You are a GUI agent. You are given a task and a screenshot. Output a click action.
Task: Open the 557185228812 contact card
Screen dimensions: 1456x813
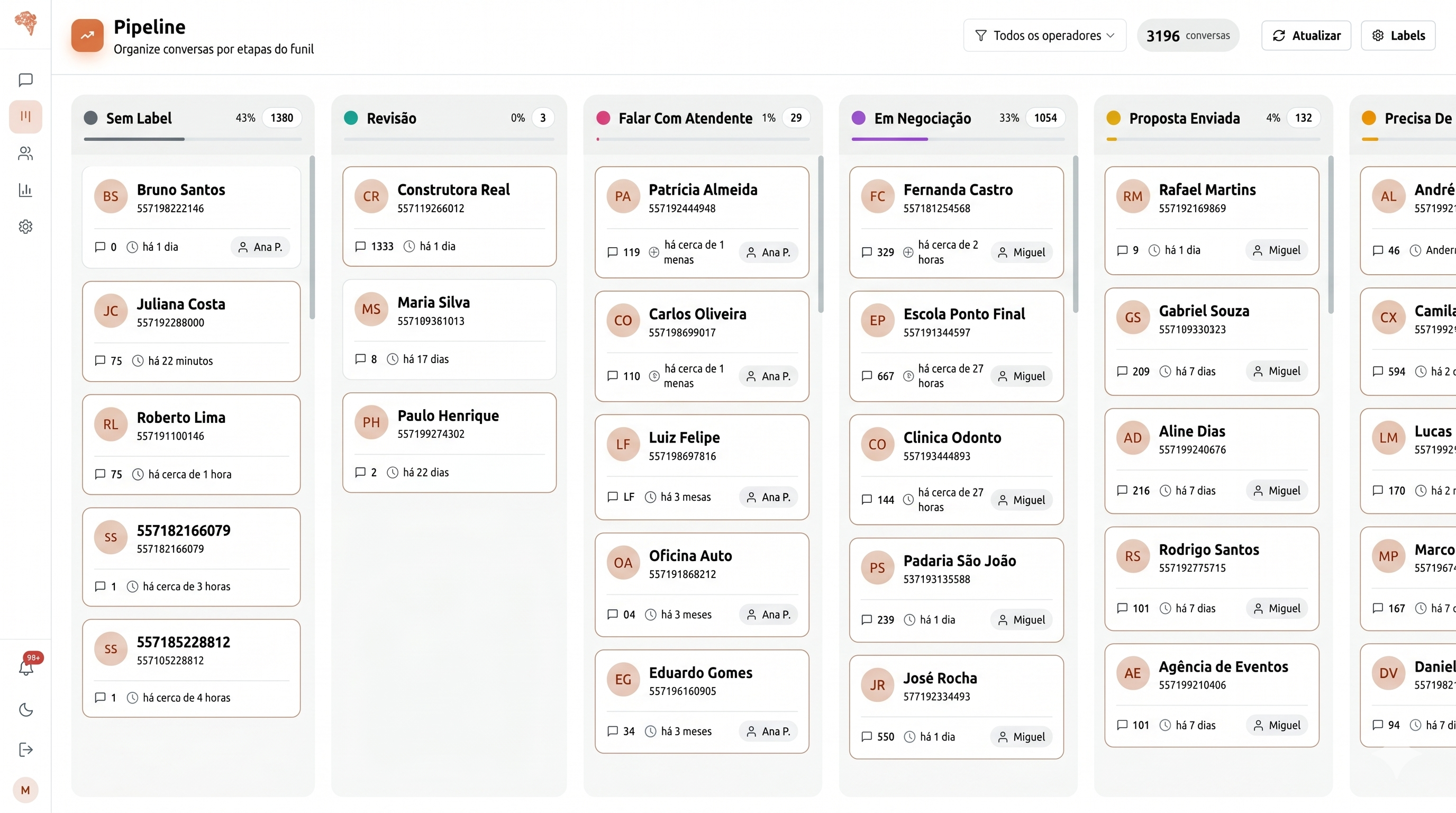[192, 669]
